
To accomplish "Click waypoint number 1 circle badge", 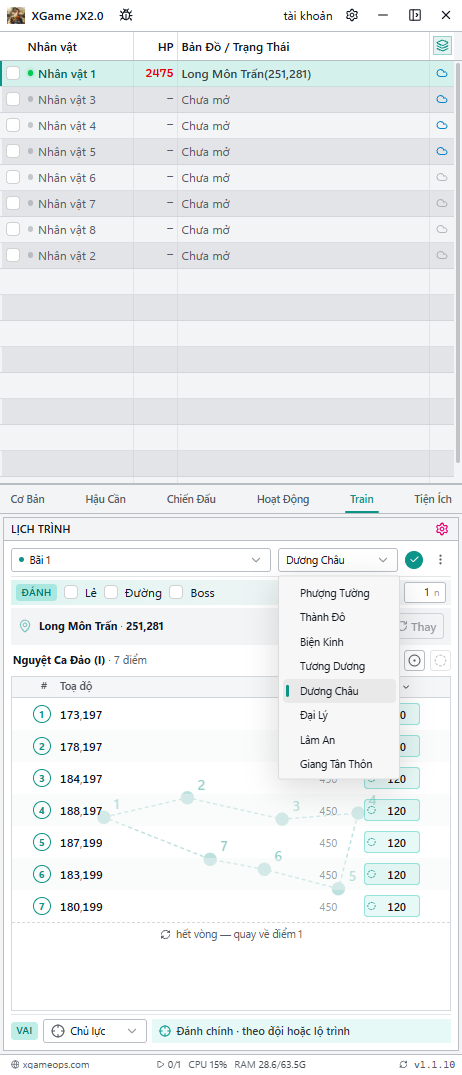I will point(42,714).
